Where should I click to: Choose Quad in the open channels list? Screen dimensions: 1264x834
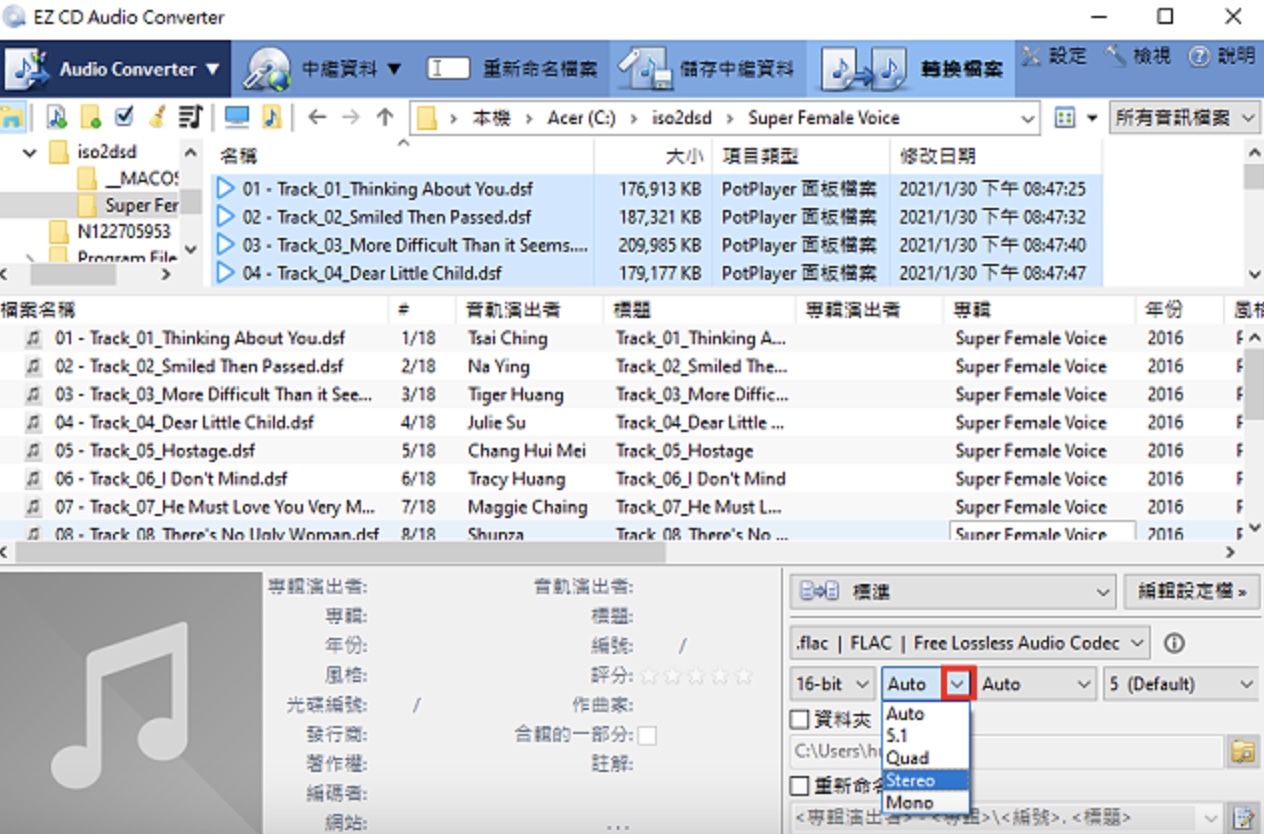(x=925, y=757)
